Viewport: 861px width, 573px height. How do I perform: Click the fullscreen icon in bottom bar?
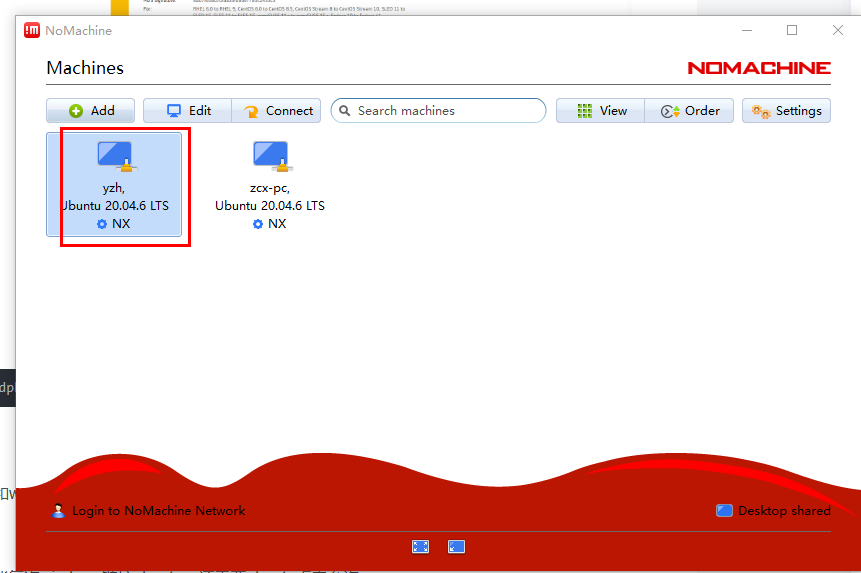[421, 547]
